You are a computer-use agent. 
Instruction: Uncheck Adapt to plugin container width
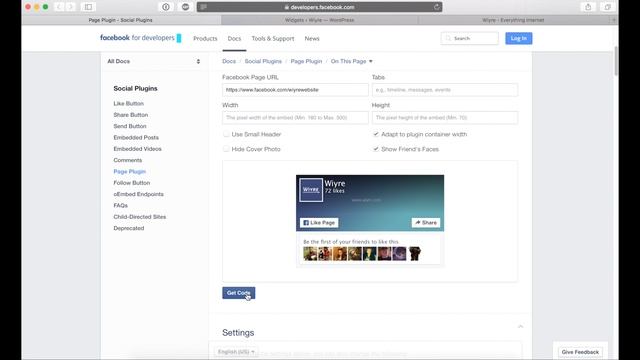click(376, 134)
